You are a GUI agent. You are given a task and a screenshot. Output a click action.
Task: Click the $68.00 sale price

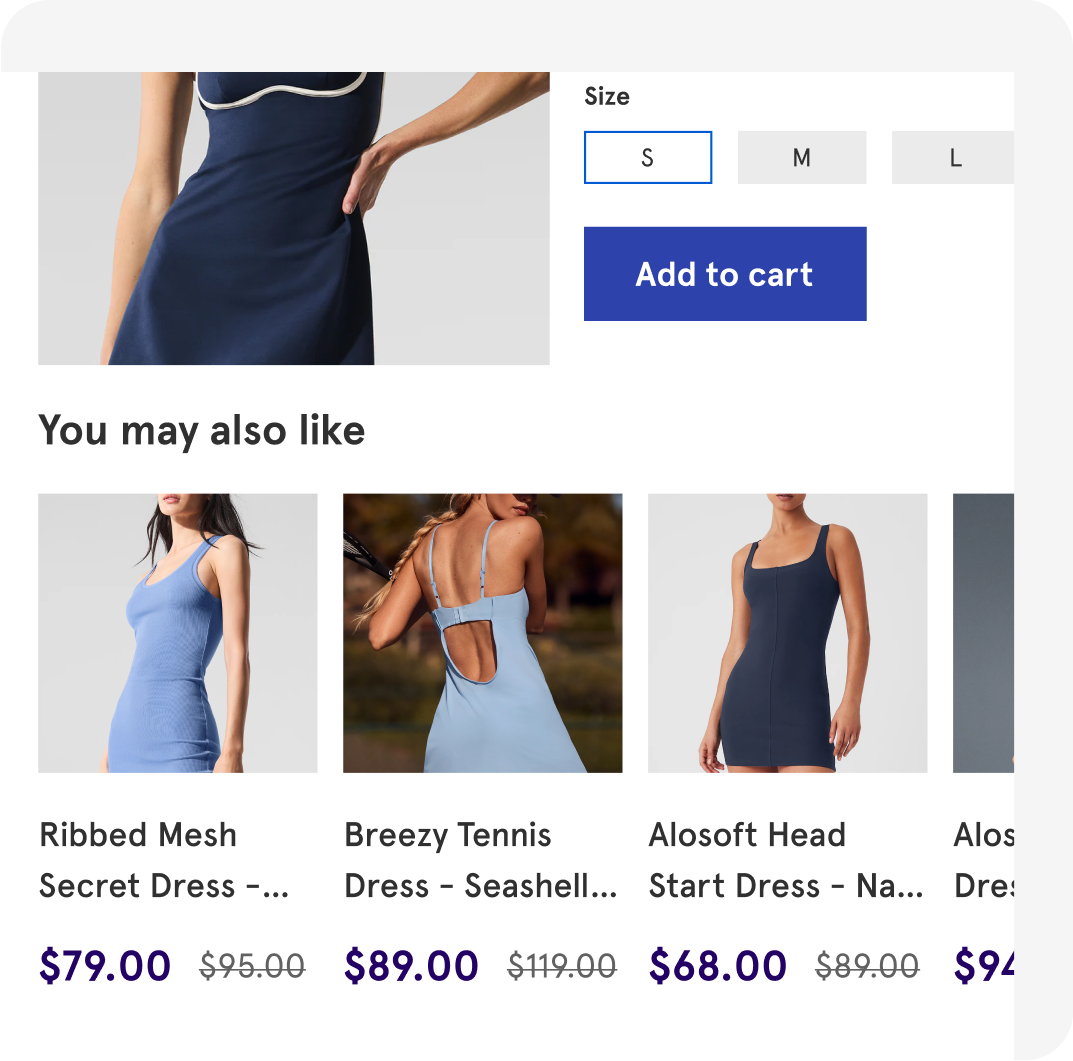tap(718, 965)
